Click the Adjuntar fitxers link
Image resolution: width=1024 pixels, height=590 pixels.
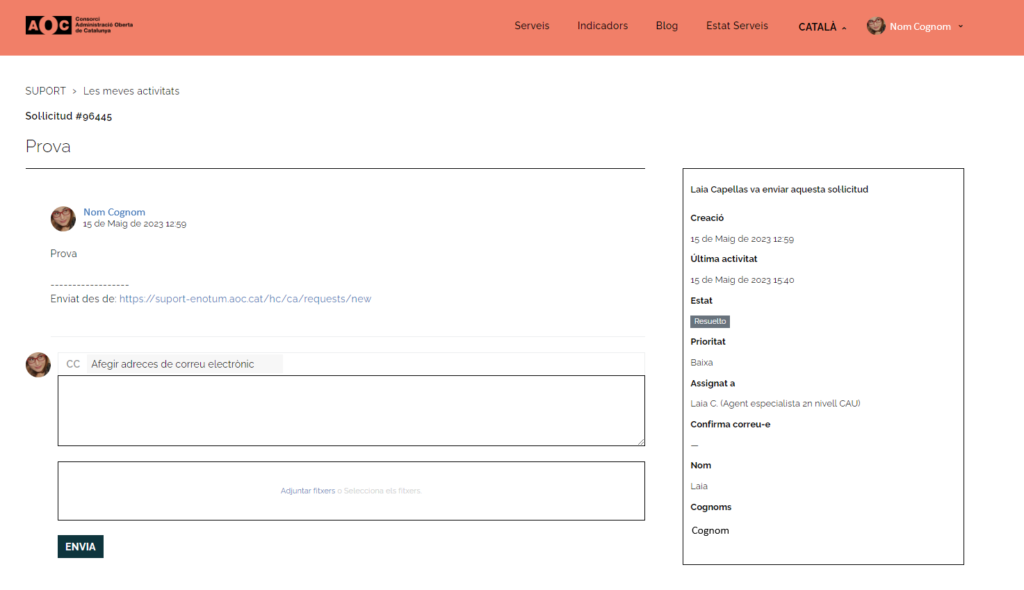tap(307, 491)
